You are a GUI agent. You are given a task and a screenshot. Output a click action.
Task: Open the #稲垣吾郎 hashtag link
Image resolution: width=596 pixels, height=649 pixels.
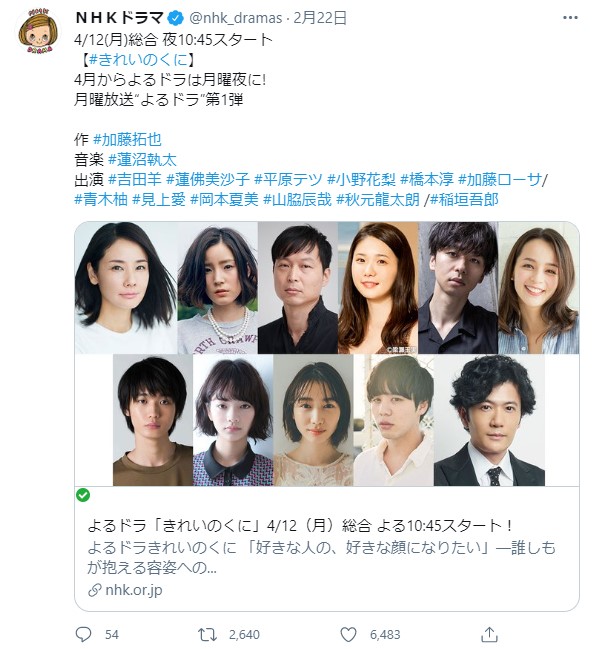coord(464,200)
